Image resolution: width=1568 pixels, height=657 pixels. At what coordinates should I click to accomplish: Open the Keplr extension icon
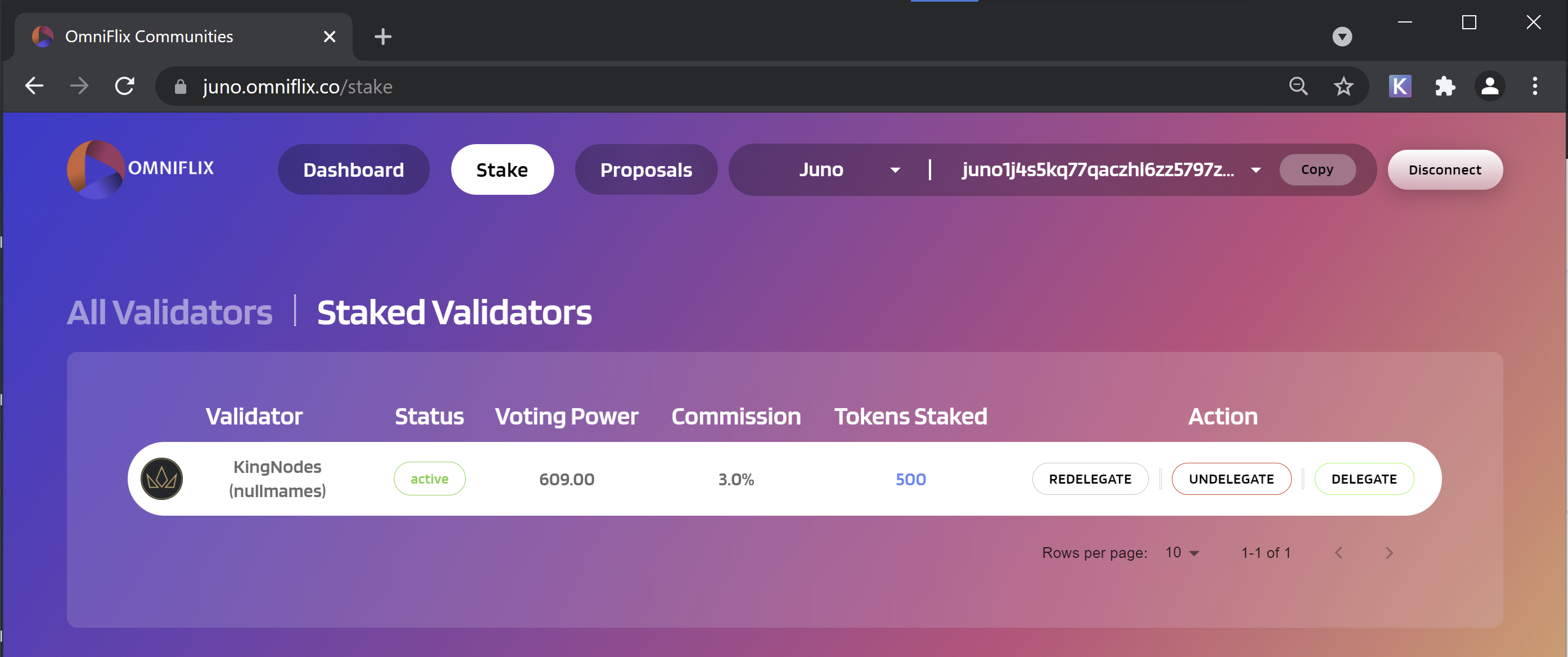1399,87
